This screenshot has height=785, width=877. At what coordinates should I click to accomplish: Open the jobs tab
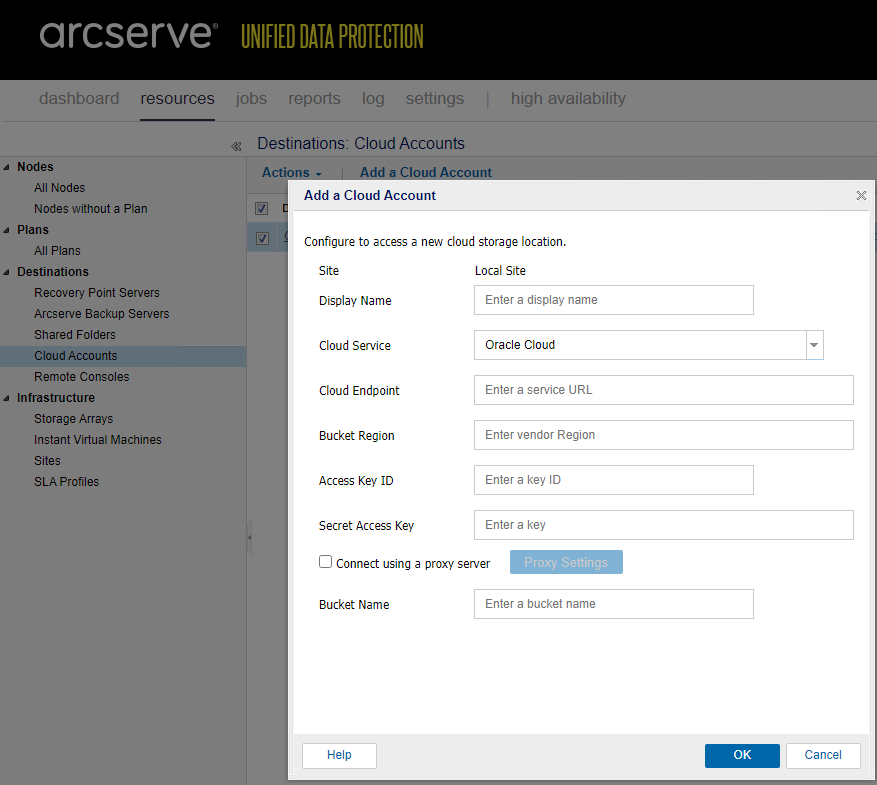click(251, 98)
